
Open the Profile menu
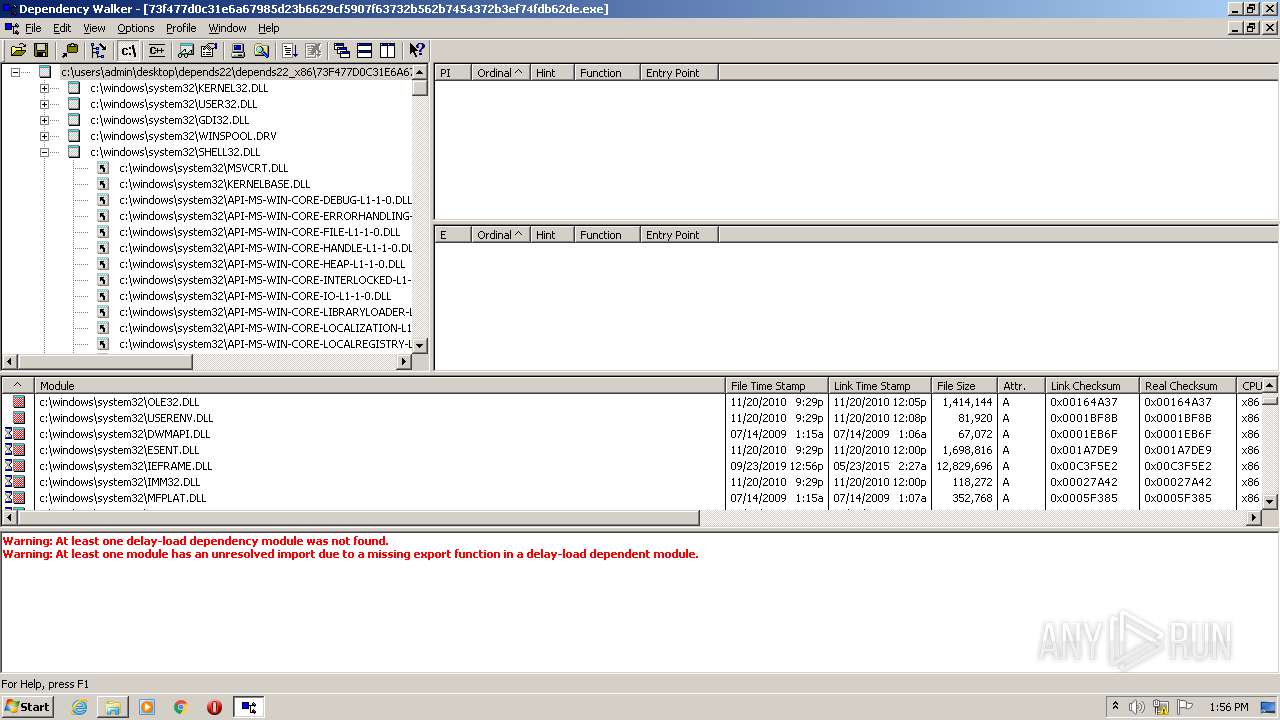[181, 28]
